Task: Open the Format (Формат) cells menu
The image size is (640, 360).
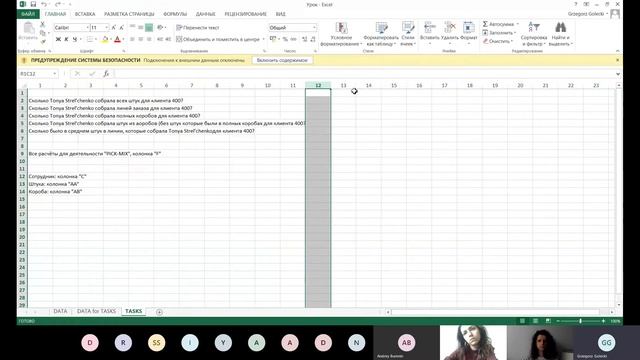Action: [x=469, y=32]
